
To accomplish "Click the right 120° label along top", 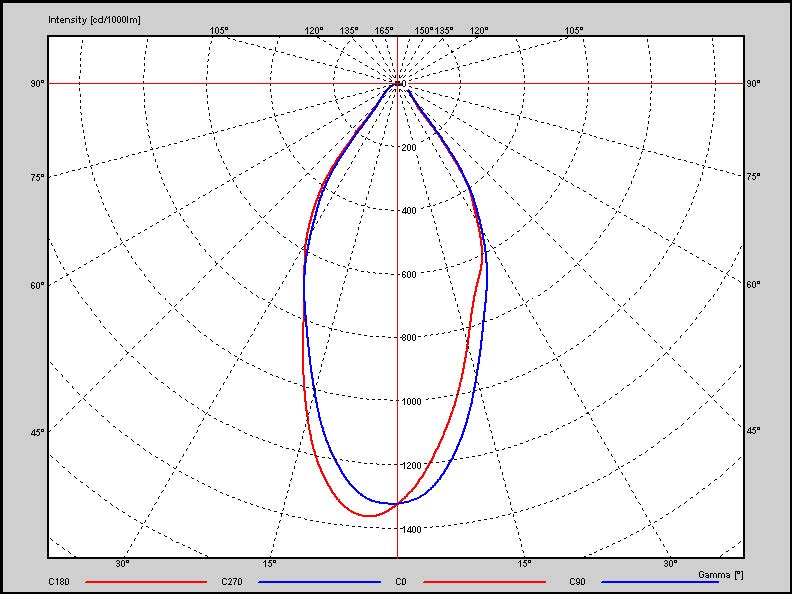I will (x=479, y=30).
